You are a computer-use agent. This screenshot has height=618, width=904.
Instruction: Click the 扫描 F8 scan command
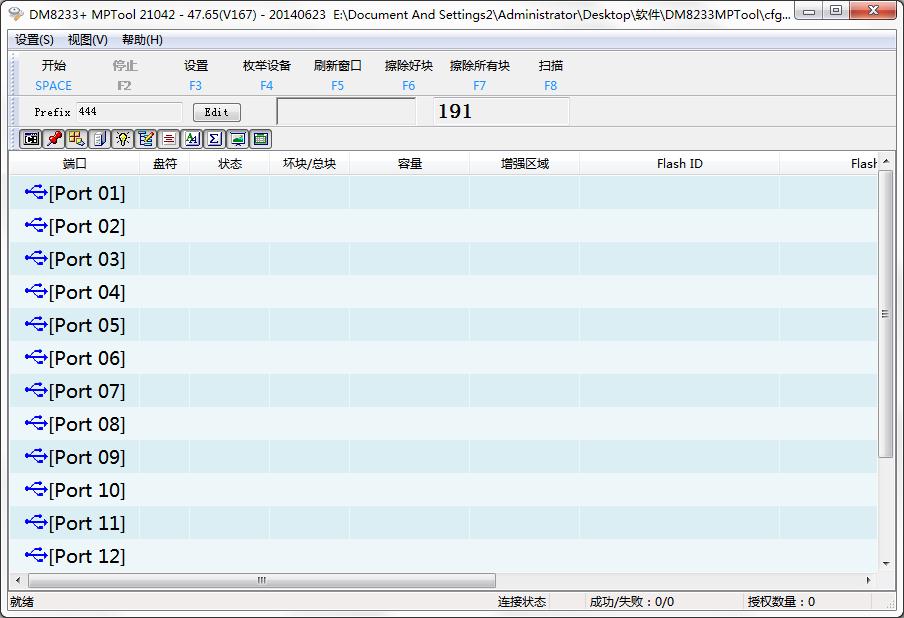550,75
